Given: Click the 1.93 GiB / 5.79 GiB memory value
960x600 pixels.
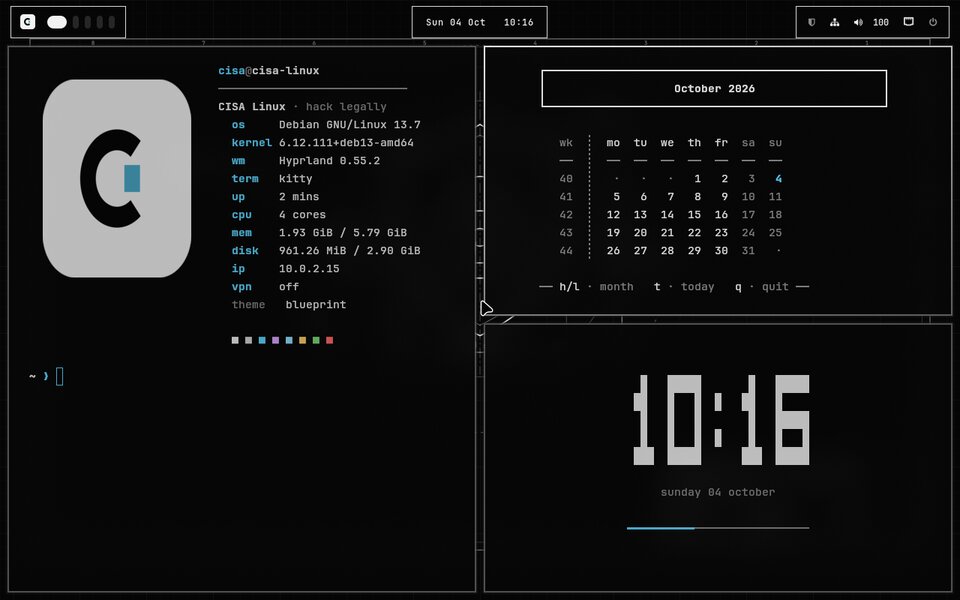Looking at the screenshot, I should 343,233.
